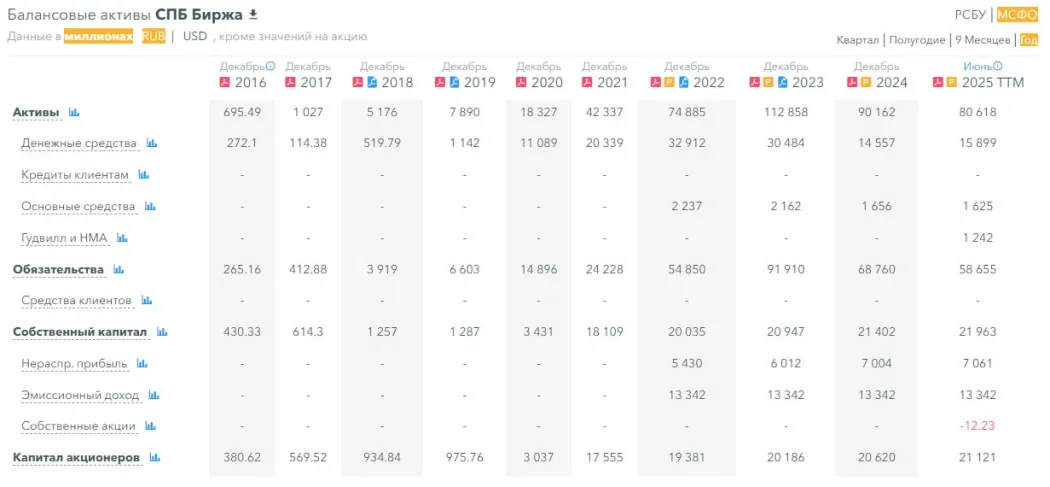Click the Основные средства row label

(x=78, y=207)
